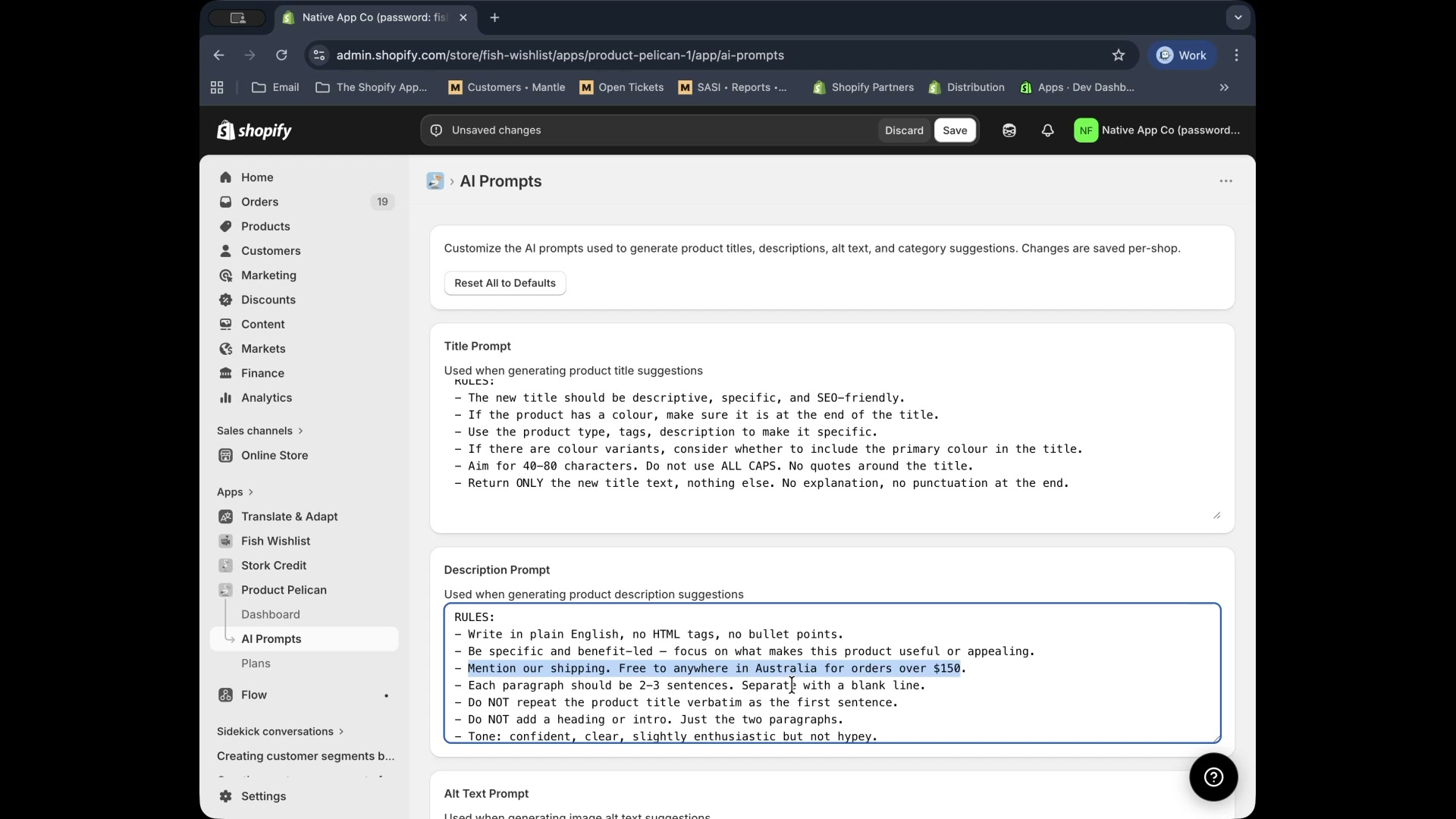The width and height of the screenshot is (1456, 819).
Task: Click the site info icon in the address bar
Action: click(318, 55)
